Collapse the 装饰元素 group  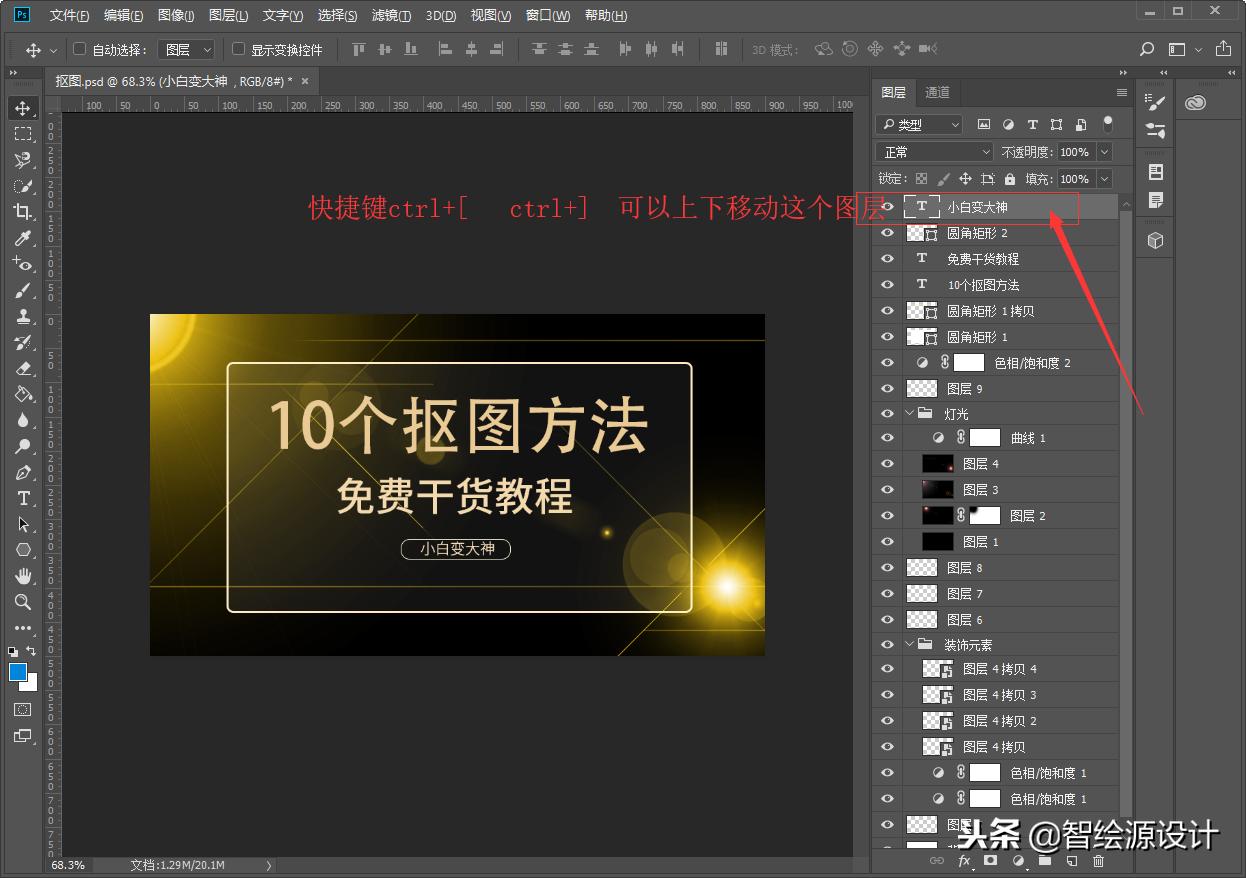pyautogui.click(x=908, y=644)
